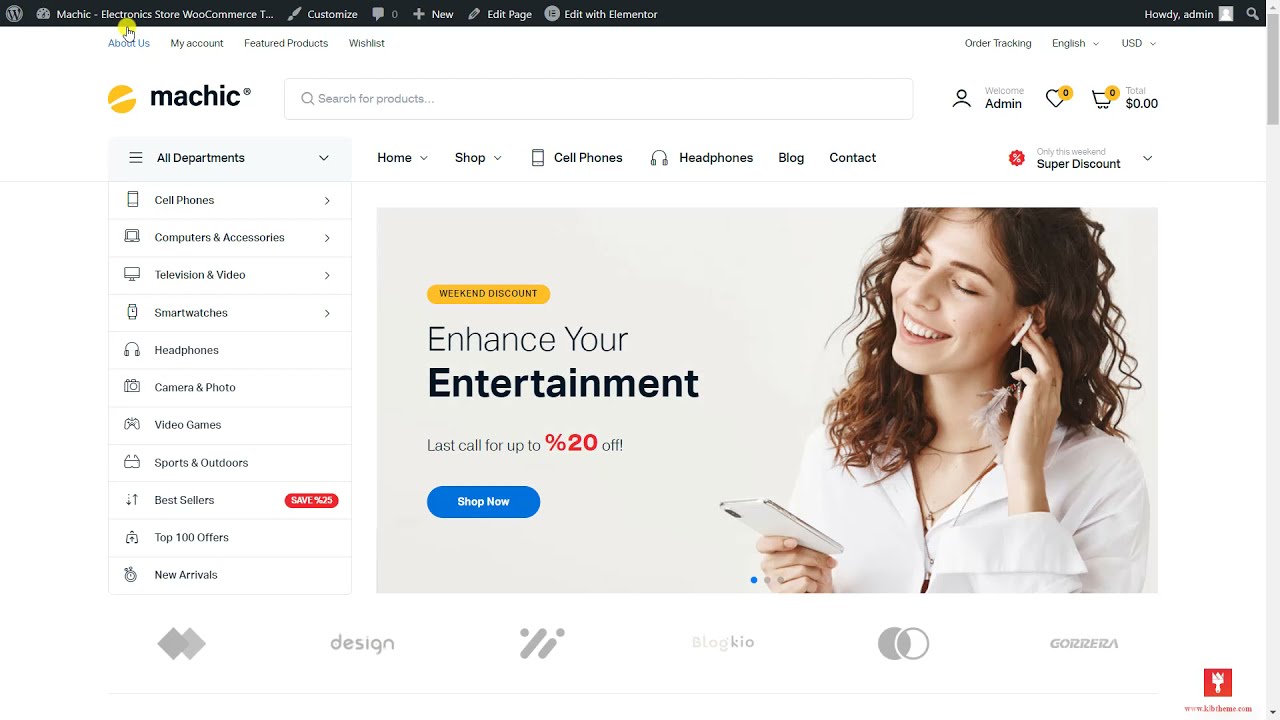Open the About Us link
This screenshot has width=1280, height=720.
pos(129,43)
